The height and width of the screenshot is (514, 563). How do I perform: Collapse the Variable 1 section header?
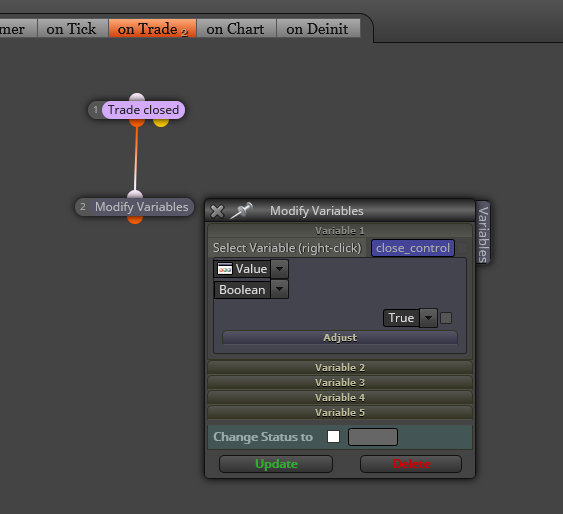click(340, 230)
